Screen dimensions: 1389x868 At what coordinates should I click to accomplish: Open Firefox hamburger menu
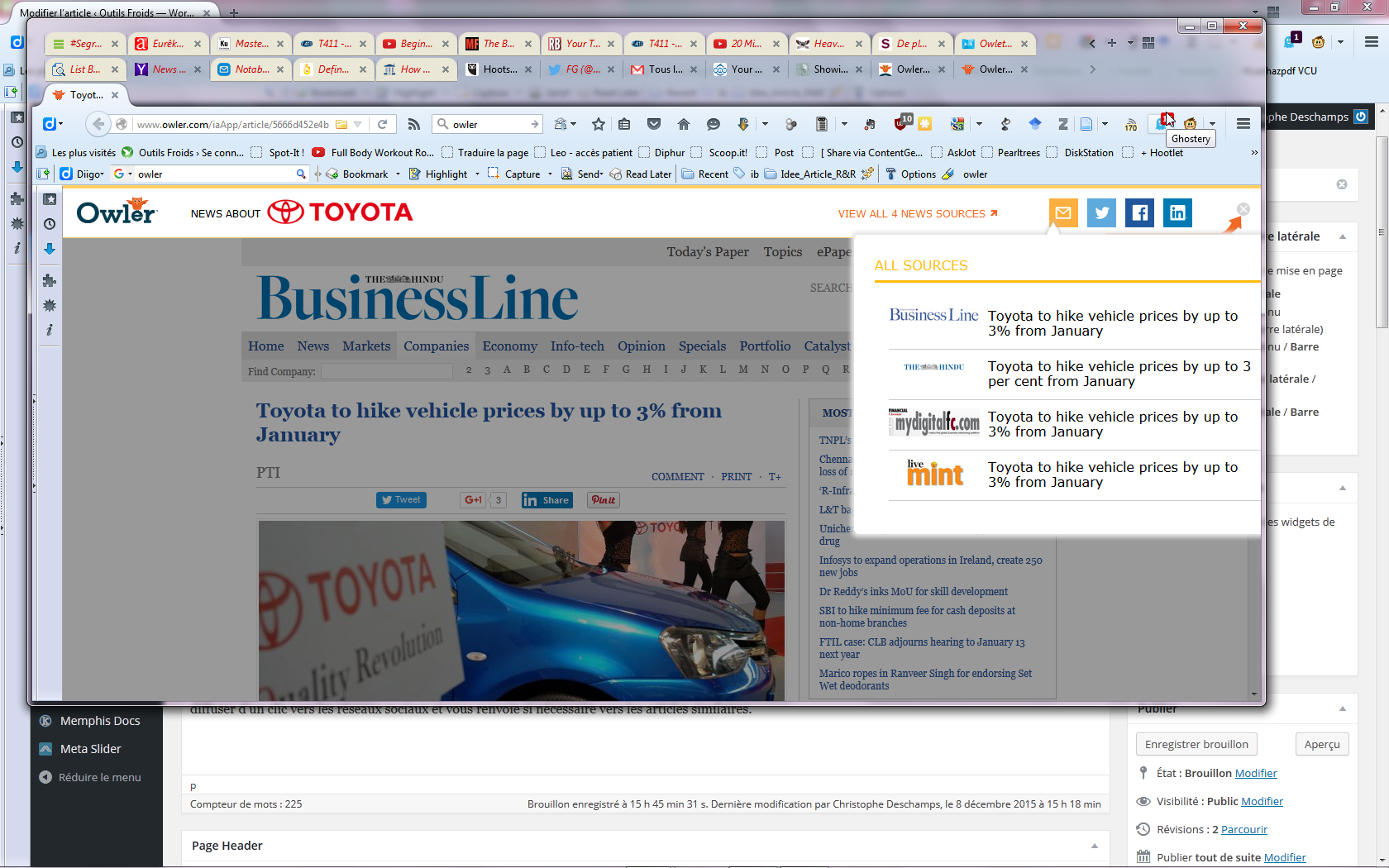(x=1243, y=124)
